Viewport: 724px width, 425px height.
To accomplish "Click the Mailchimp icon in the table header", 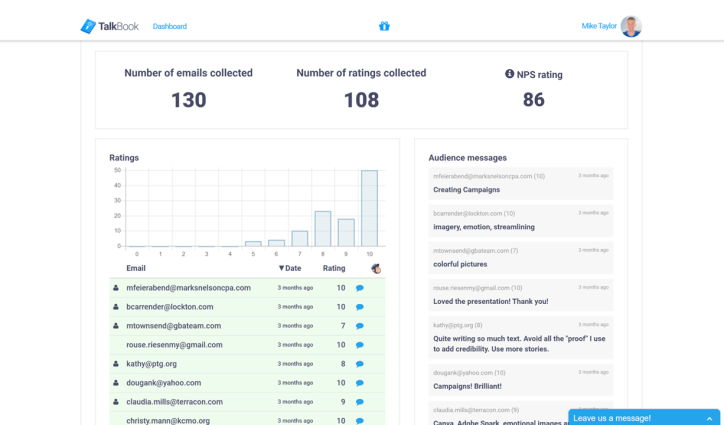I will [376, 268].
